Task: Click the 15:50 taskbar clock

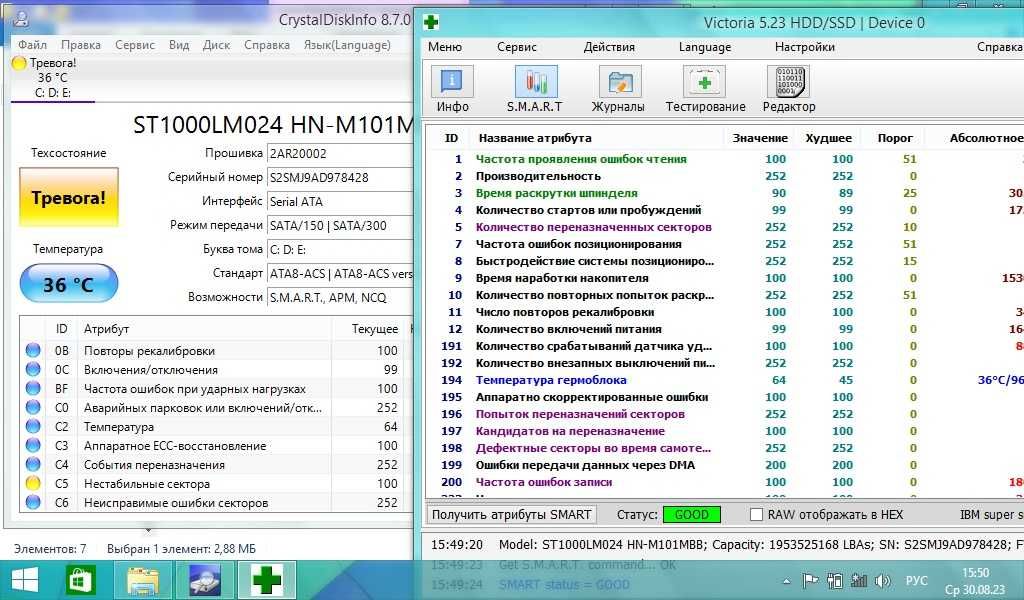Action: [976, 573]
